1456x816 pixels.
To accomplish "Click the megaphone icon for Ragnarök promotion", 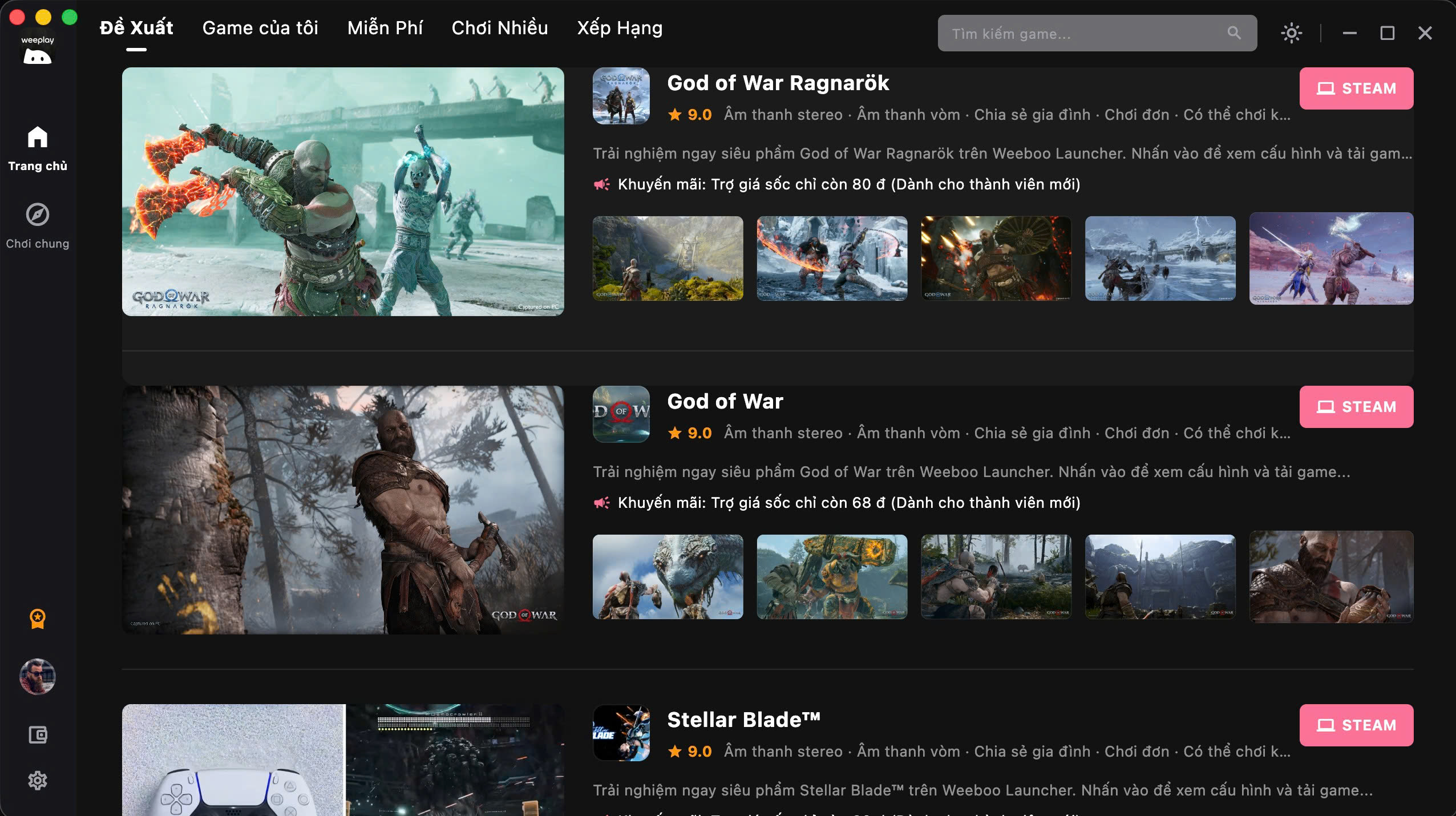I will coord(601,184).
